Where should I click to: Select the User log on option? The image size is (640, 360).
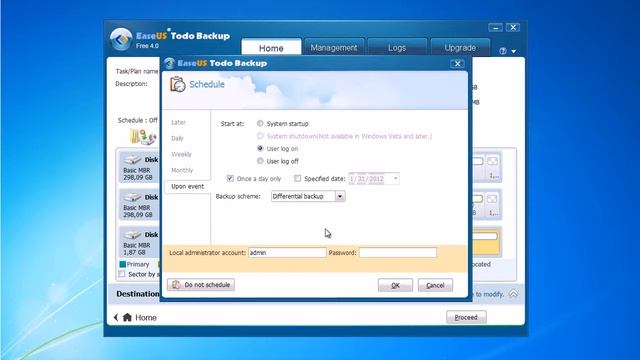click(260, 148)
